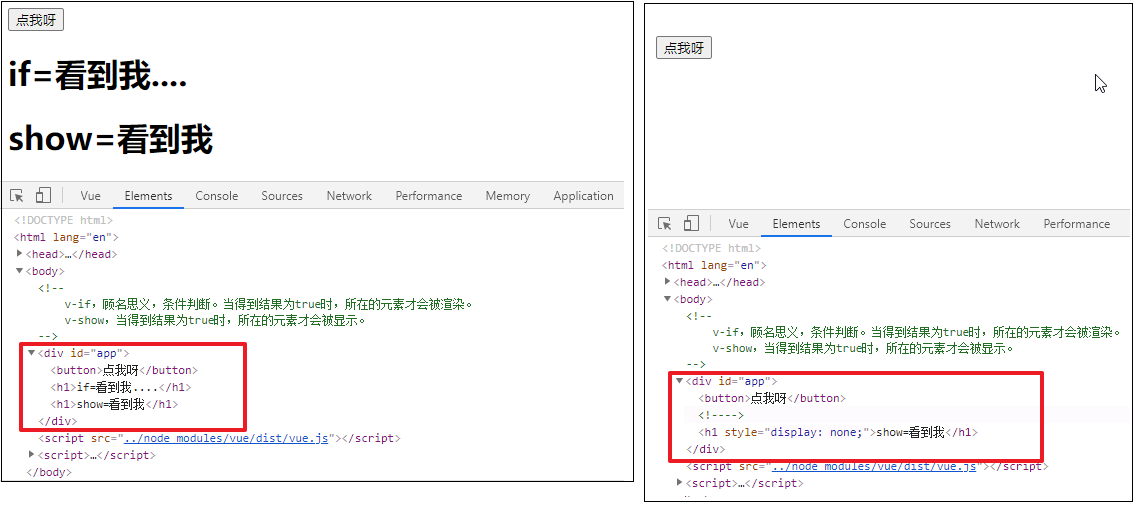Click v-if comment text in left DevTools
Image resolution: width=1145 pixels, height=512 pixels.
[x=269, y=304]
